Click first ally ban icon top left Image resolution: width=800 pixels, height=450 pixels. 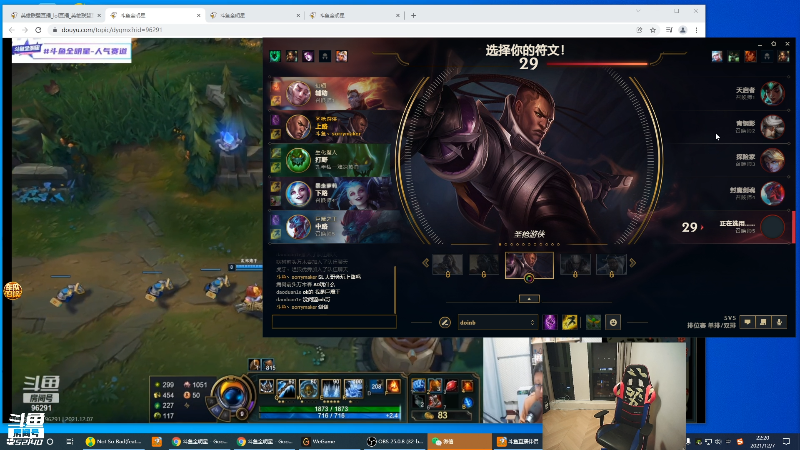click(x=275, y=56)
